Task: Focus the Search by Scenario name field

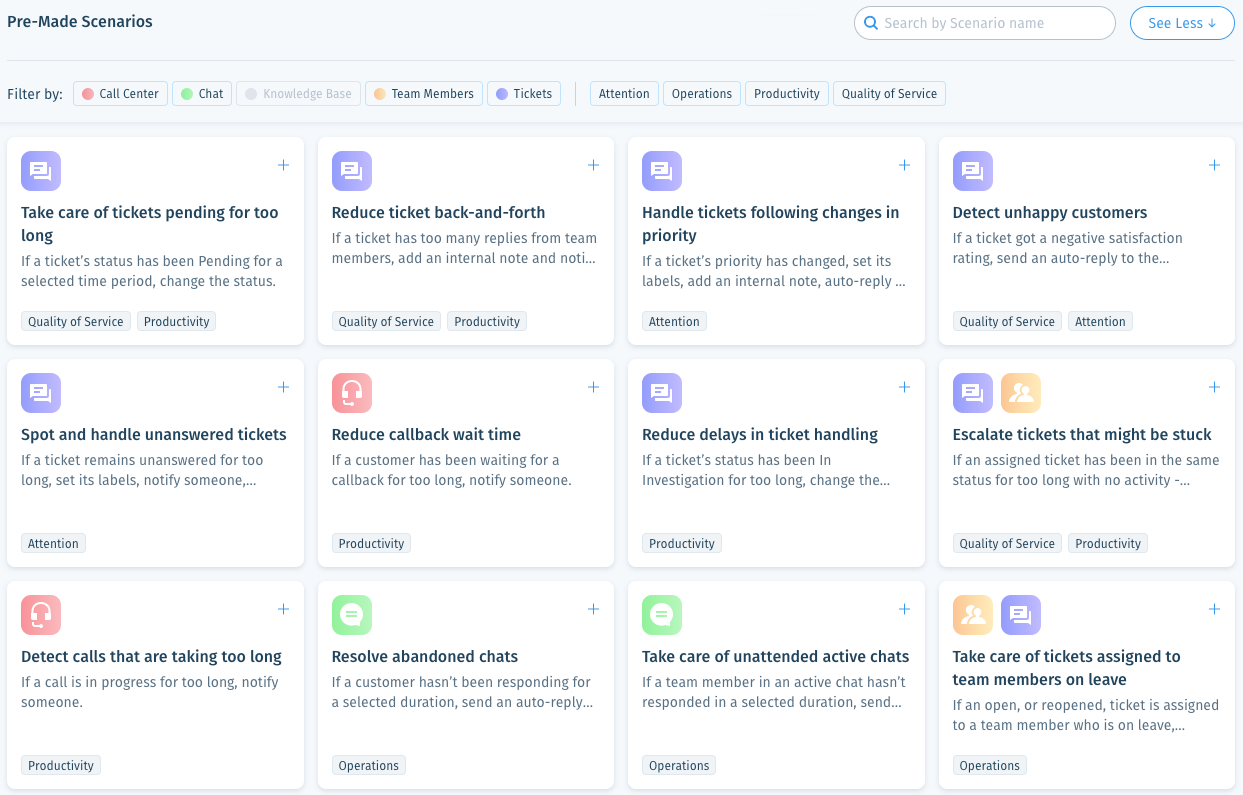Action: click(985, 23)
